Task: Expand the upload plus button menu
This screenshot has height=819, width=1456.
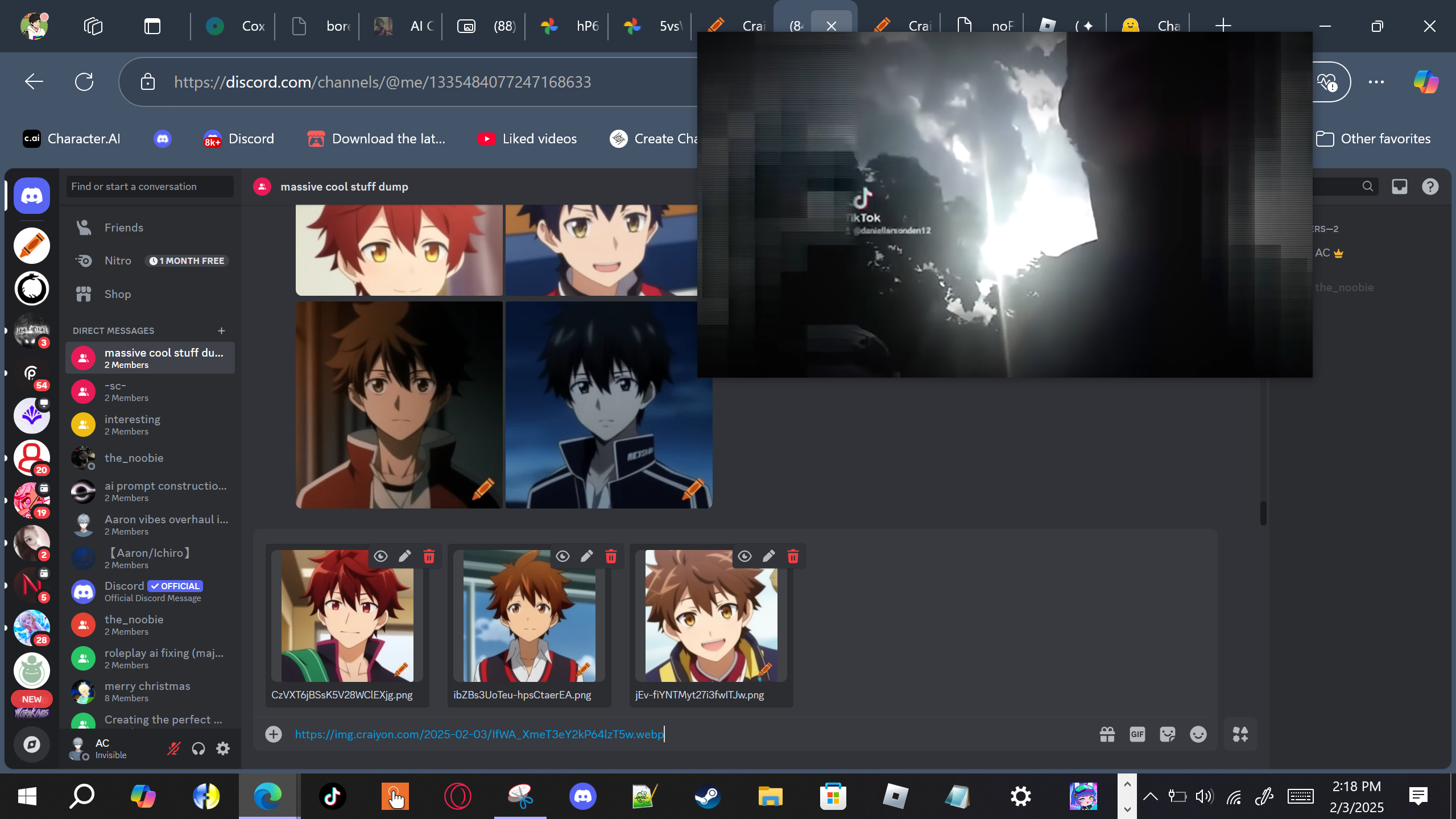Action: 274,734
